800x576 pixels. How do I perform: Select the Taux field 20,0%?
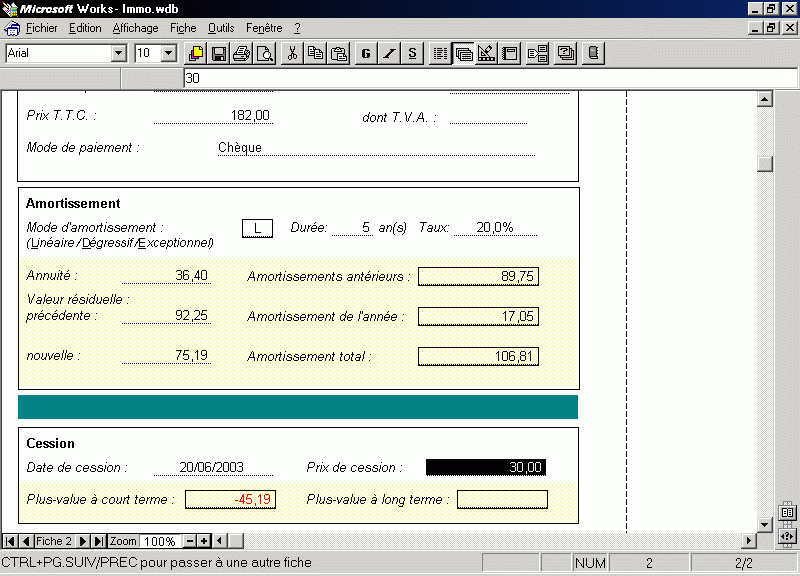pos(495,228)
